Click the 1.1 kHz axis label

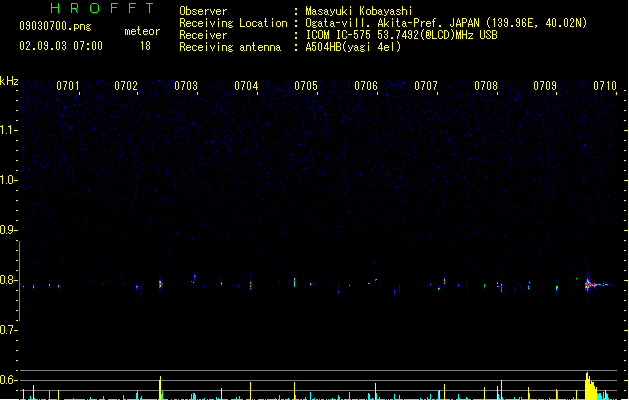[x=7, y=130]
